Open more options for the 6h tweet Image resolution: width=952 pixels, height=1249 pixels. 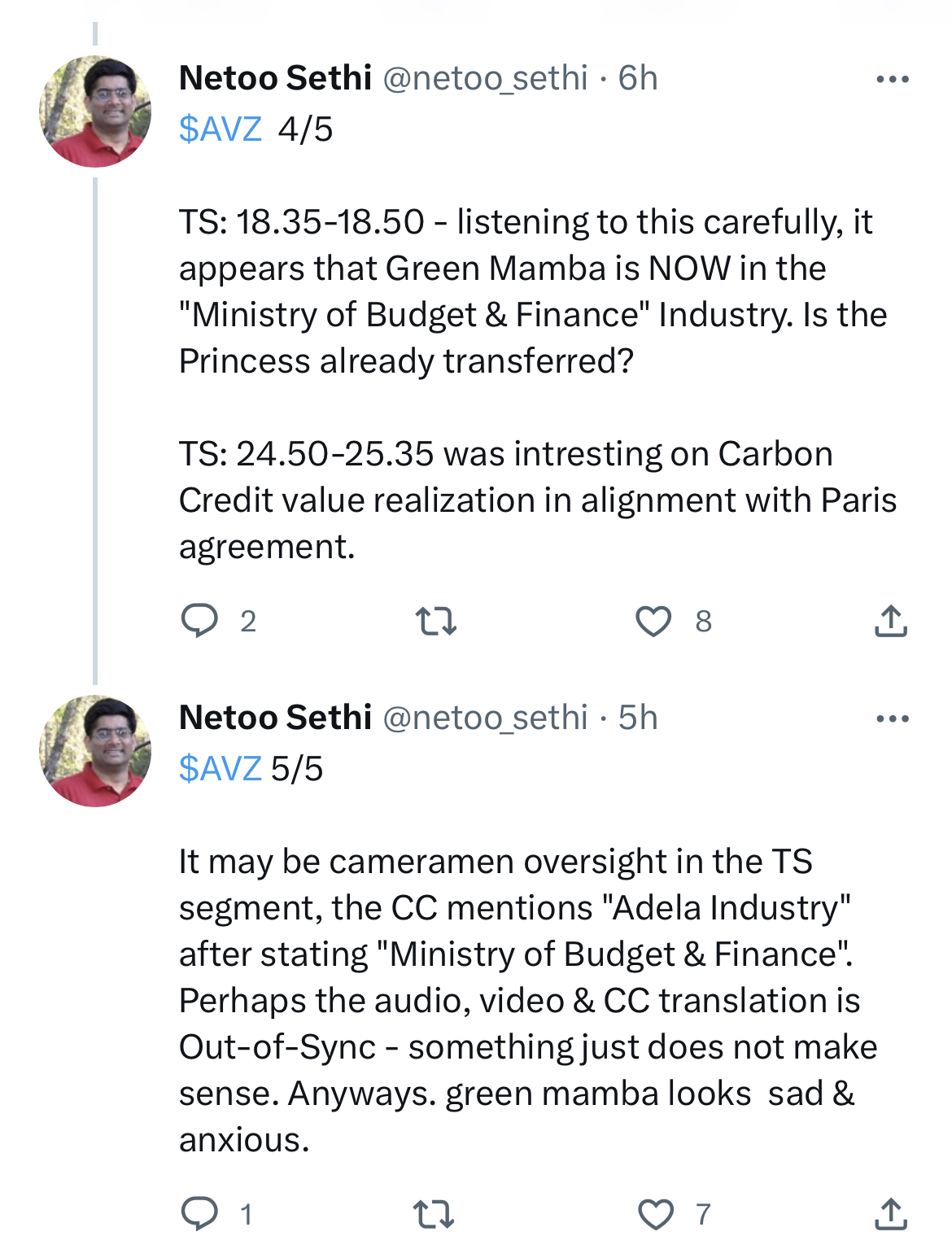click(x=892, y=80)
